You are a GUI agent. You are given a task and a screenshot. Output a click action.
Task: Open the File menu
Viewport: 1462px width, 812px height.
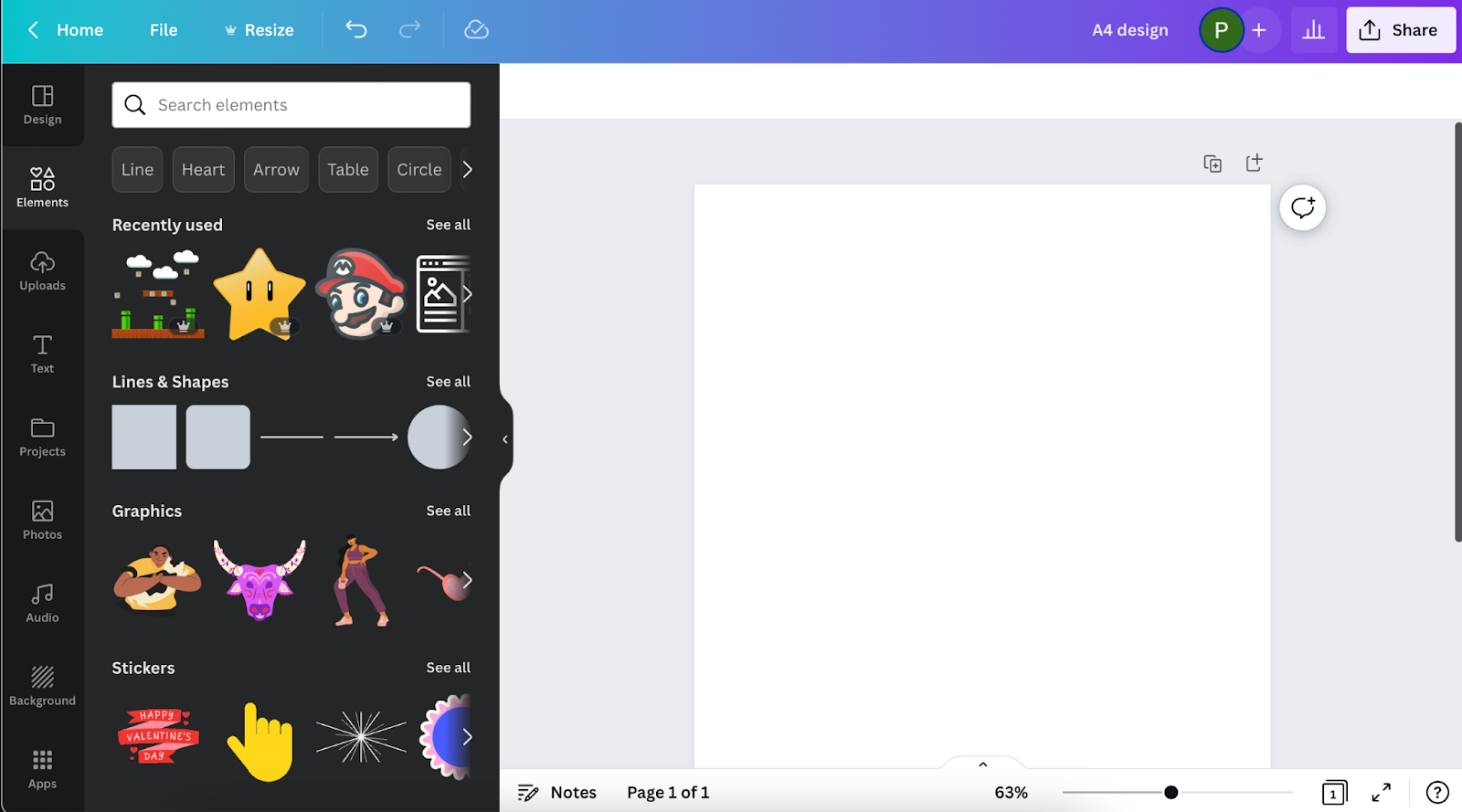click(164, 30)
